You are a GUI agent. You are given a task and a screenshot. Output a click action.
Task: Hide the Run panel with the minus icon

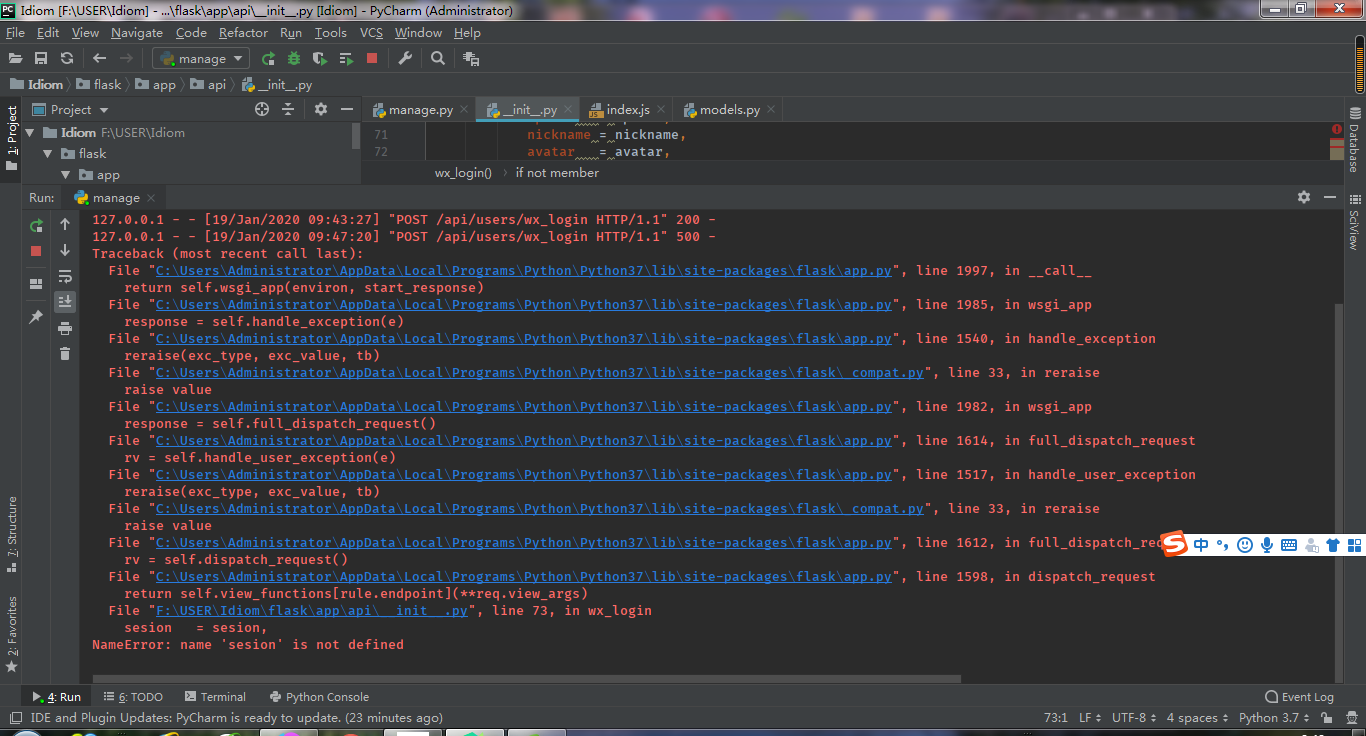[1330, 197]
